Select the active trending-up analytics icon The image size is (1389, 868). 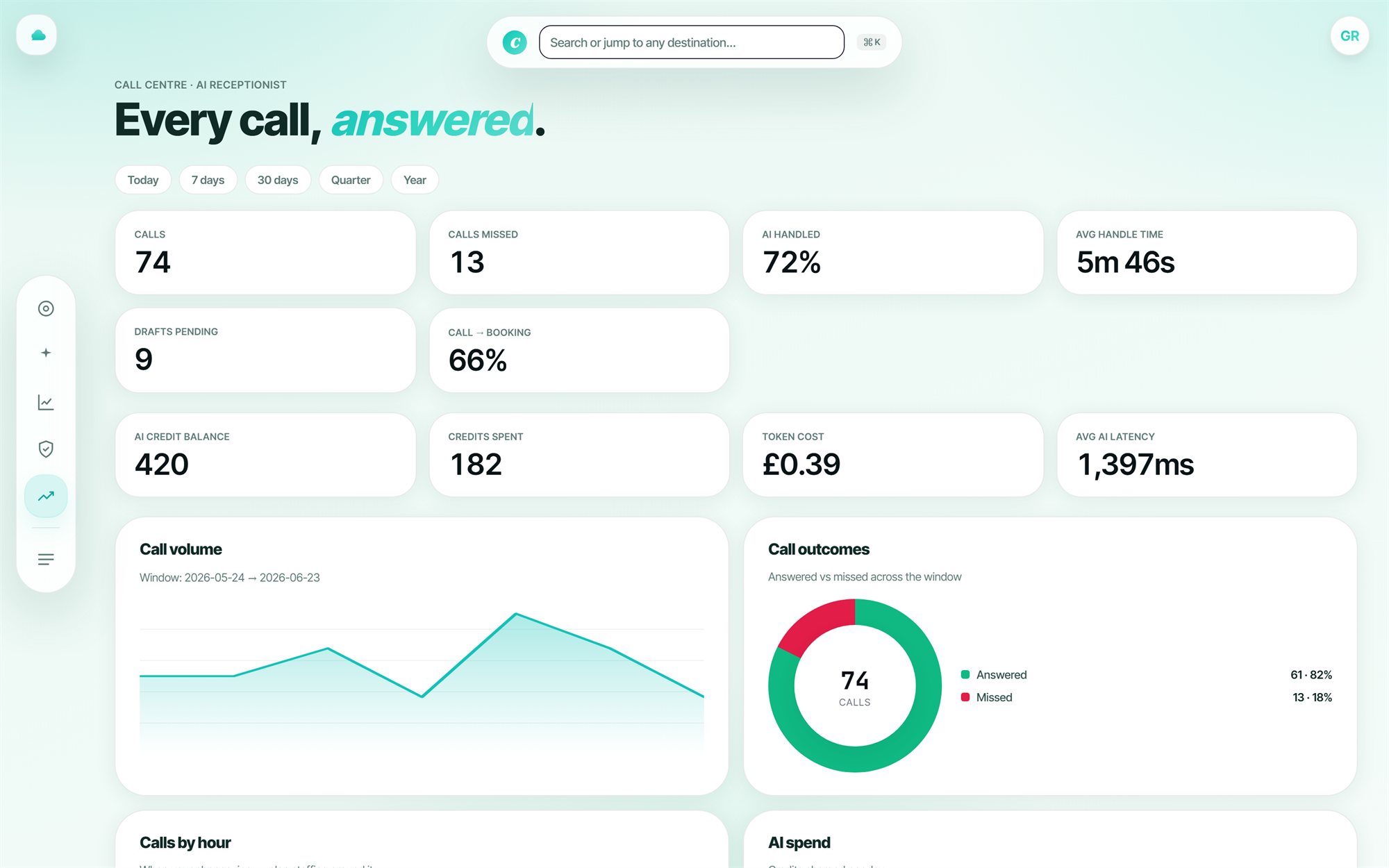(x=46, y=496)
